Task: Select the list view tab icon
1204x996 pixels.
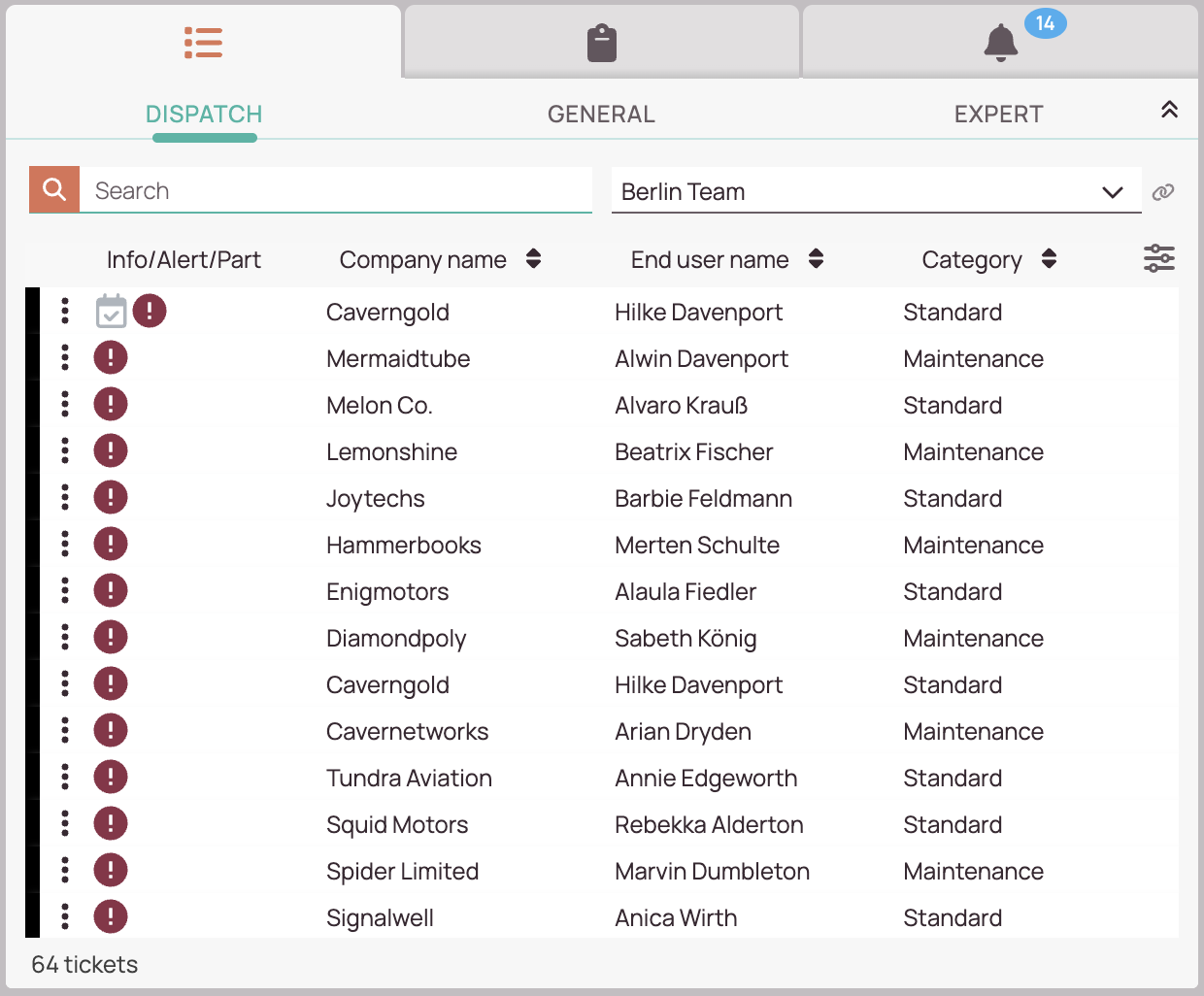Action: click(x=204, y=43)
